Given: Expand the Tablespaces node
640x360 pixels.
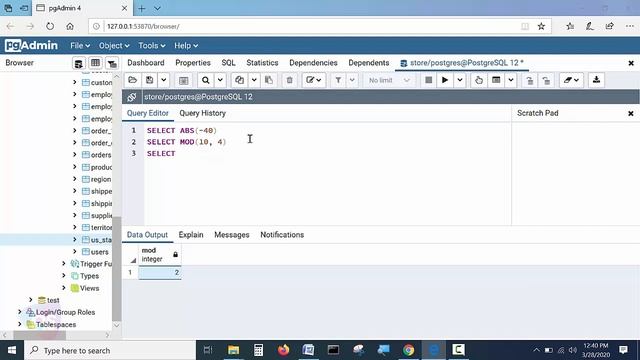Looking at the screenshot, I should [x=20, y=324].
